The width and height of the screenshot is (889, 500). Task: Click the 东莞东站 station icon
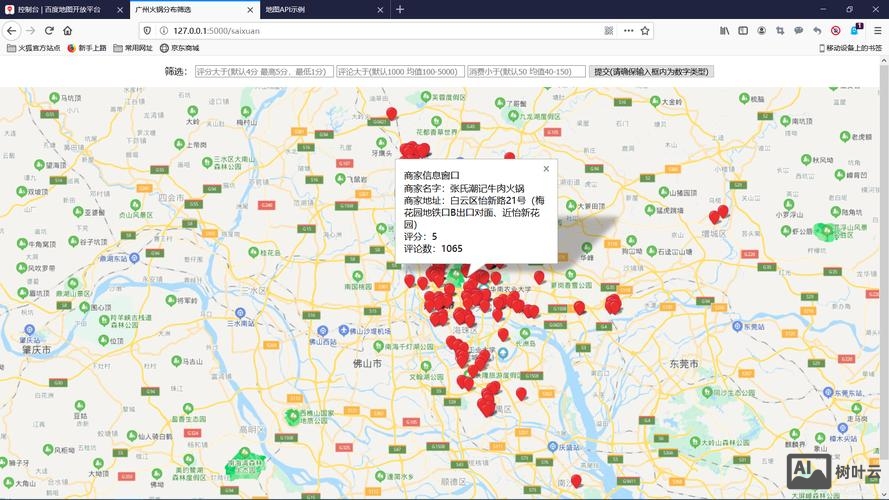tap(828, 392)
